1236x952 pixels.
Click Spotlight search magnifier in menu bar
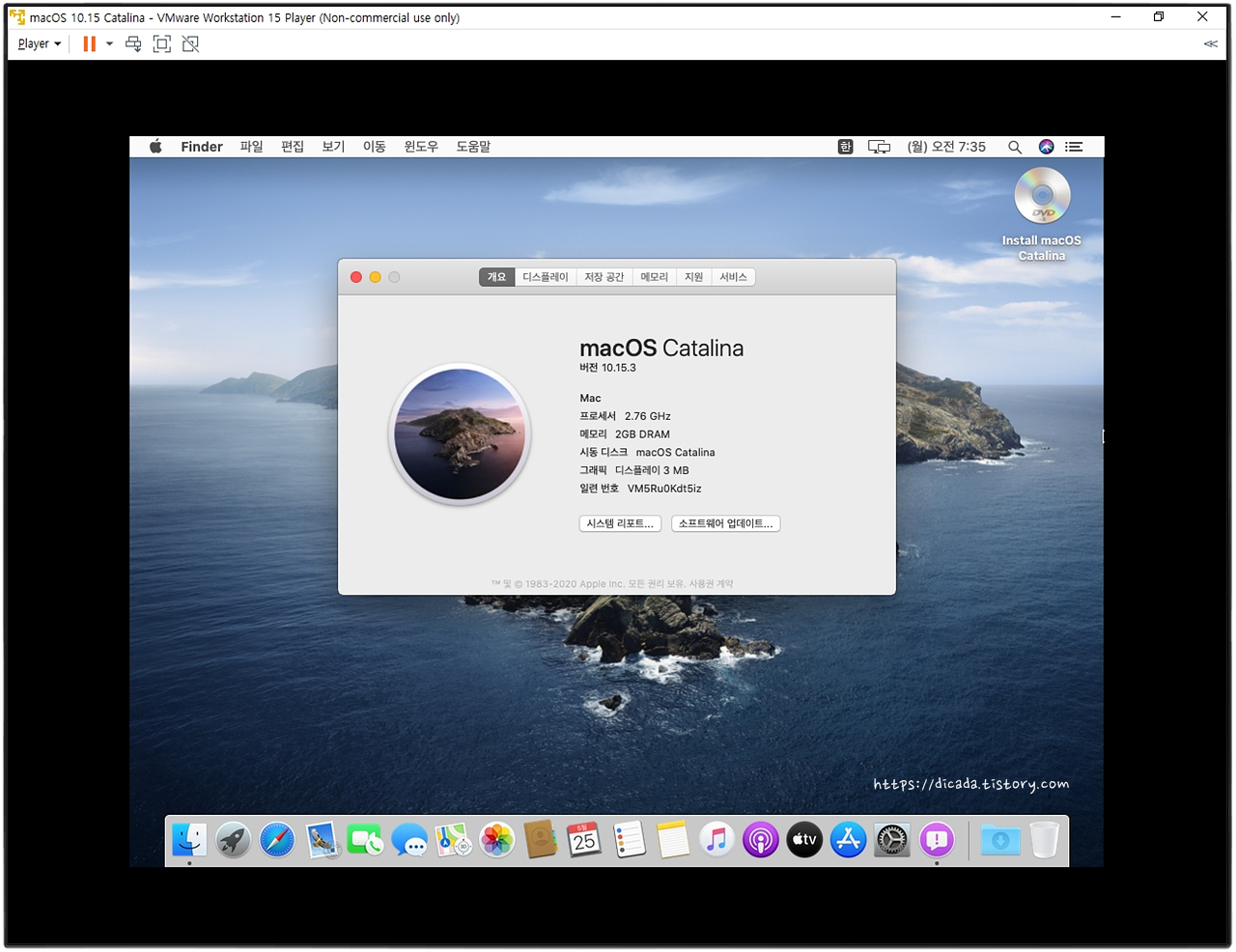pyautogui.click(x=1015, y=147)
